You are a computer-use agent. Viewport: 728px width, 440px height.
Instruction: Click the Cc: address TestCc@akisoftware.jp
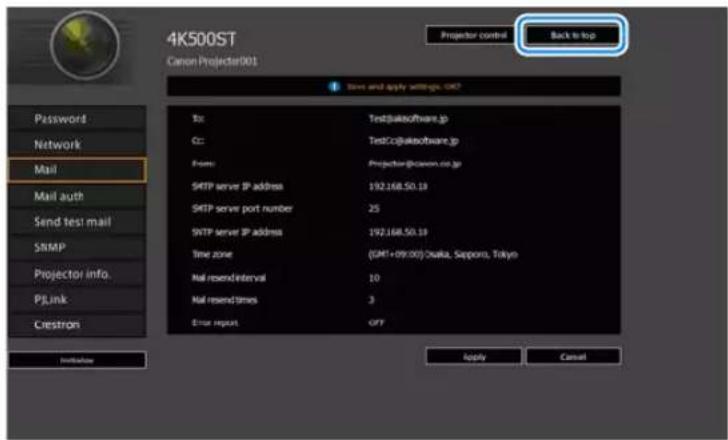(413, 141)
